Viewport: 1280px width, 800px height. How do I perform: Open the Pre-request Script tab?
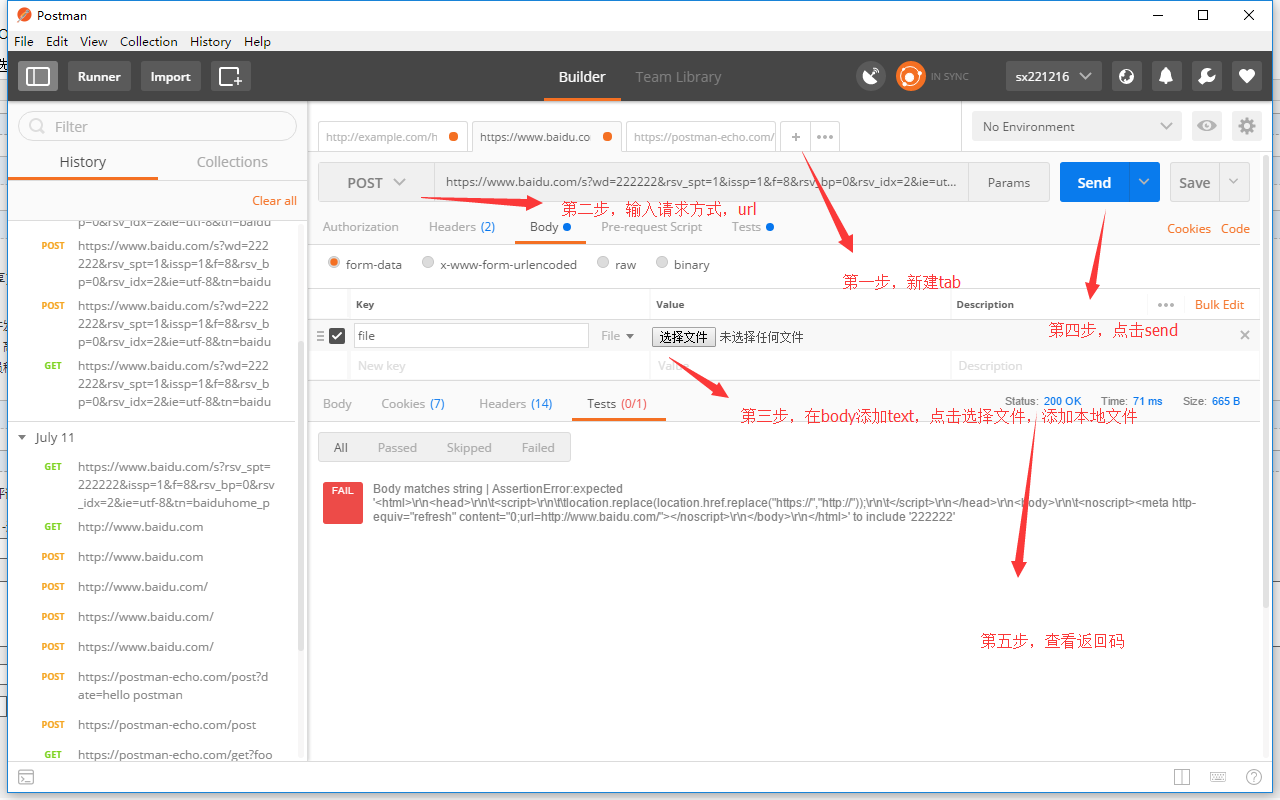[x=651, y=227]
